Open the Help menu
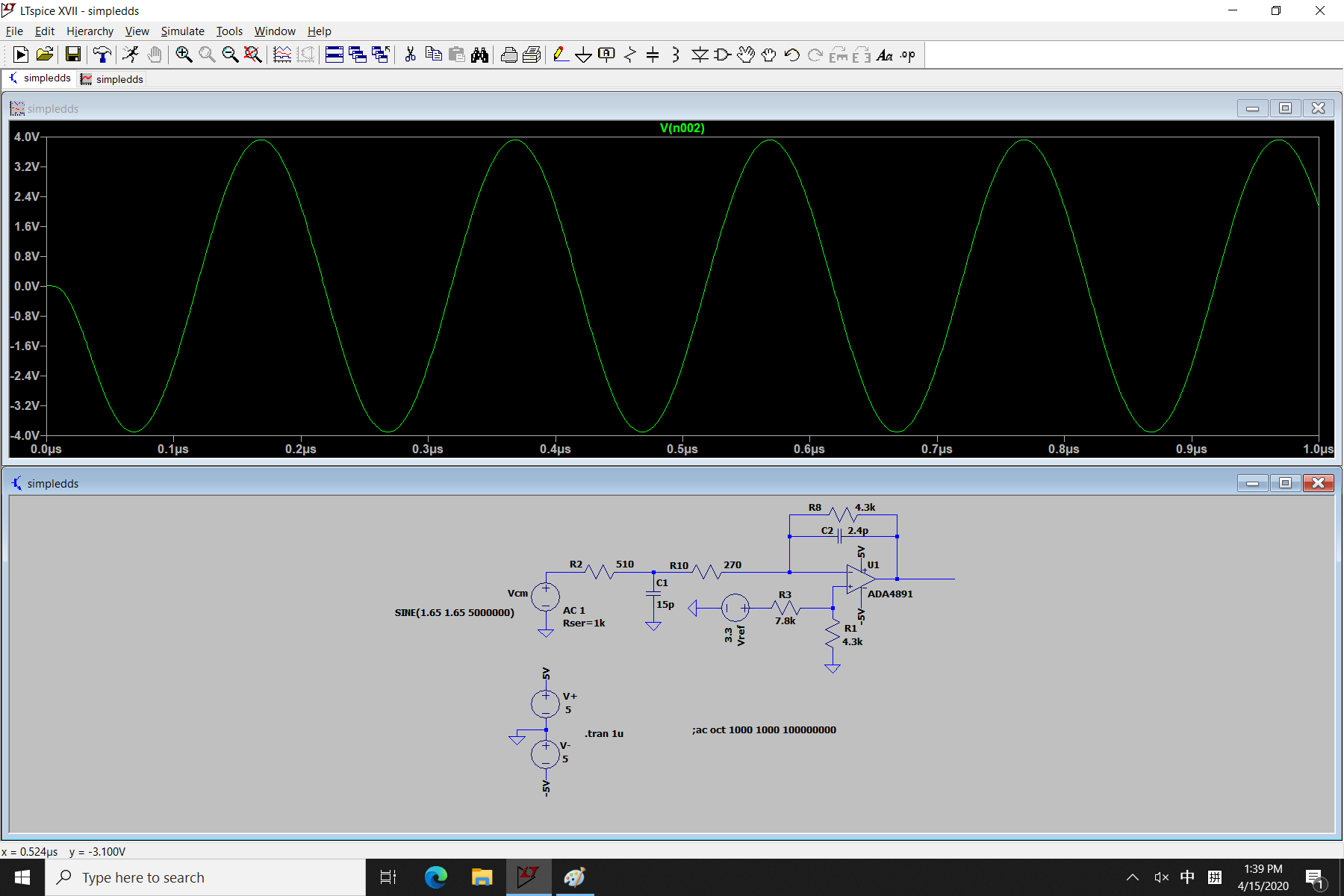1344x896 pixels. (x=320, y=31)
